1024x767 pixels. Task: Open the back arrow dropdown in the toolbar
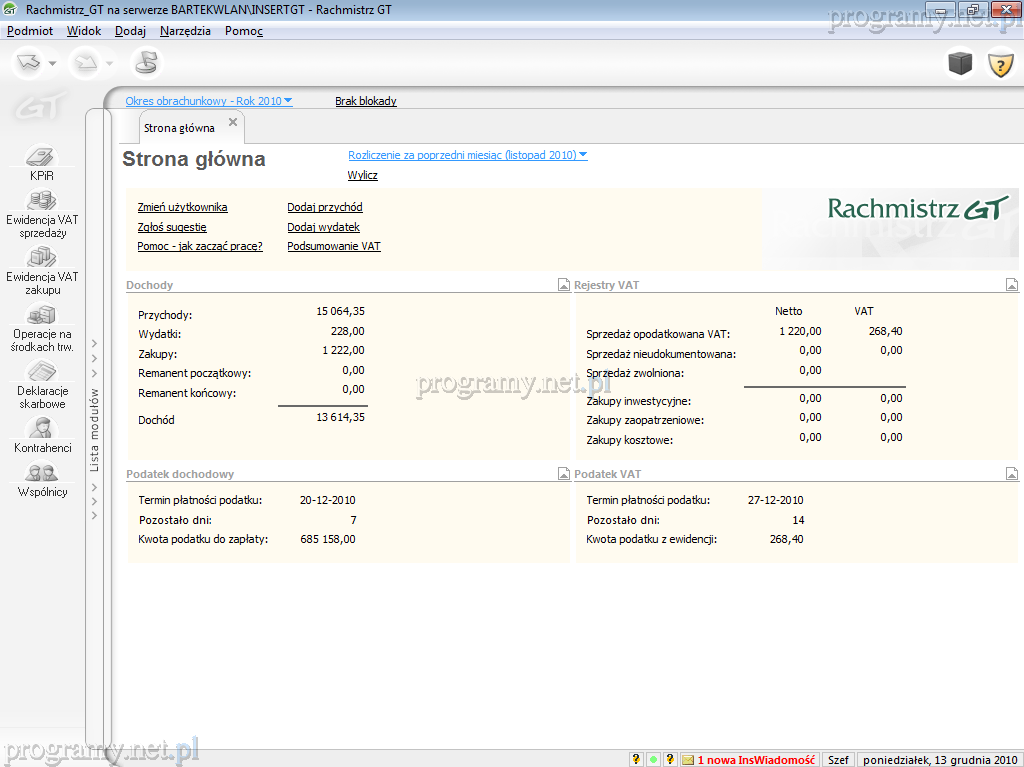click(53, 64)
